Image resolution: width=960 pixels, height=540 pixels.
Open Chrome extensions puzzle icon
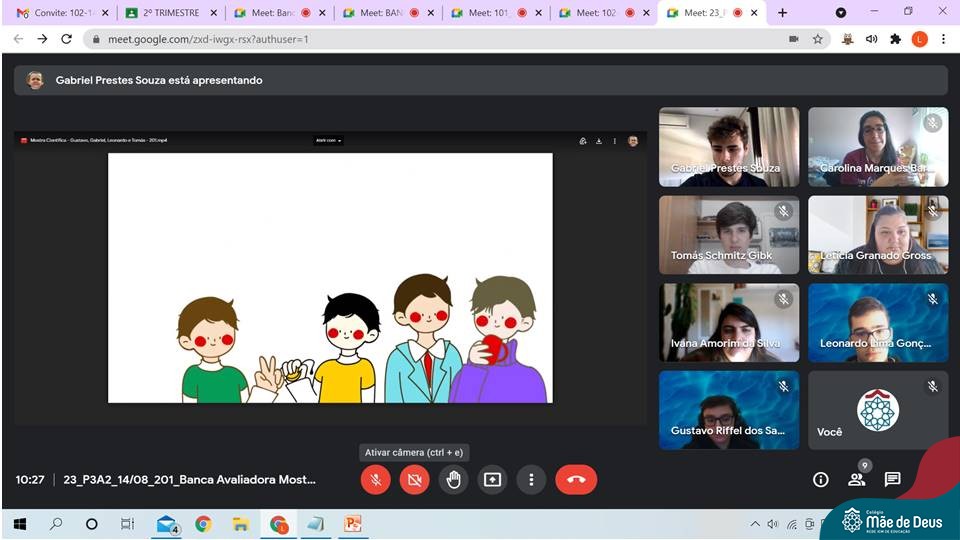point(895,39)
